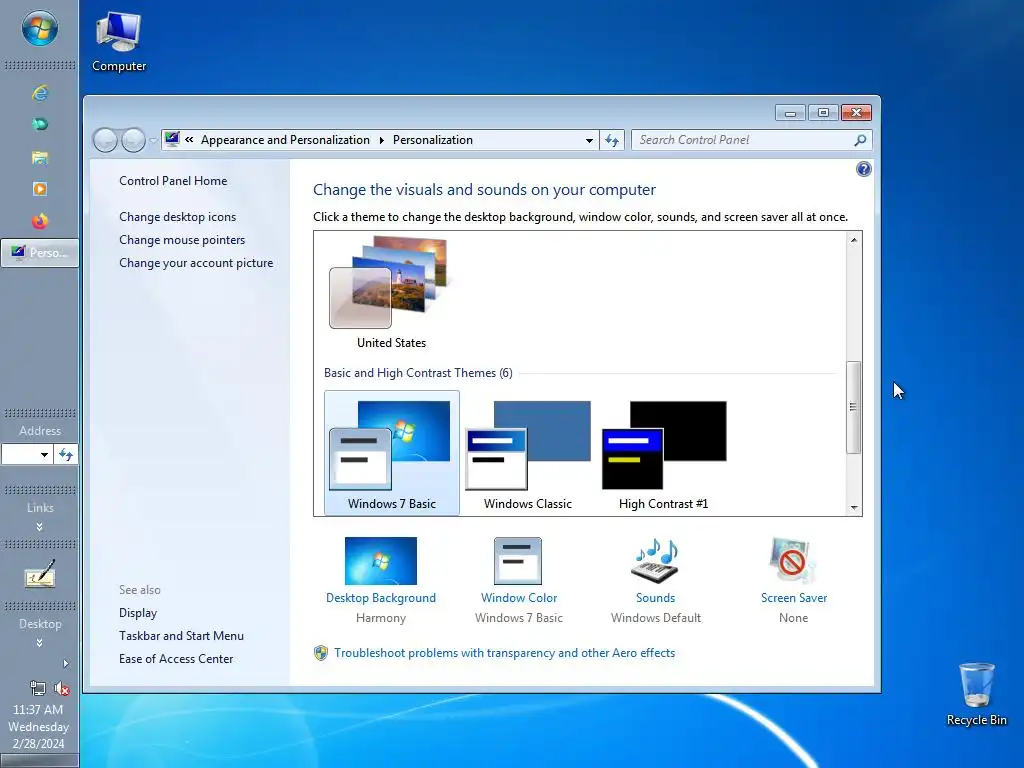Image resolution: width=1024 pixels, height=768 pixels.
Task: Open the address bar history dropdown
Action: click(589, 140)
